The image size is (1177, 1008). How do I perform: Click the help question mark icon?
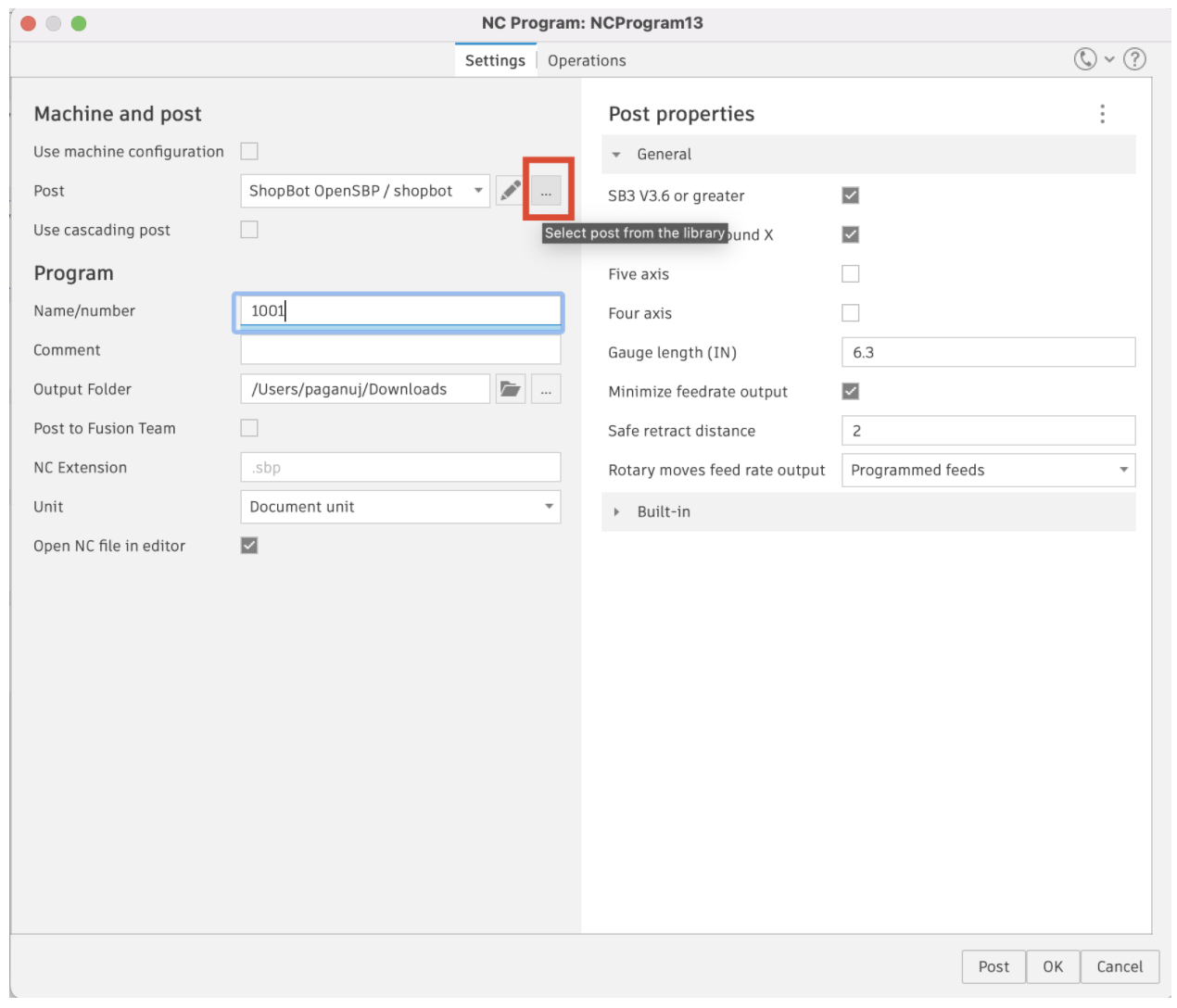click(x=1134, y=59)
